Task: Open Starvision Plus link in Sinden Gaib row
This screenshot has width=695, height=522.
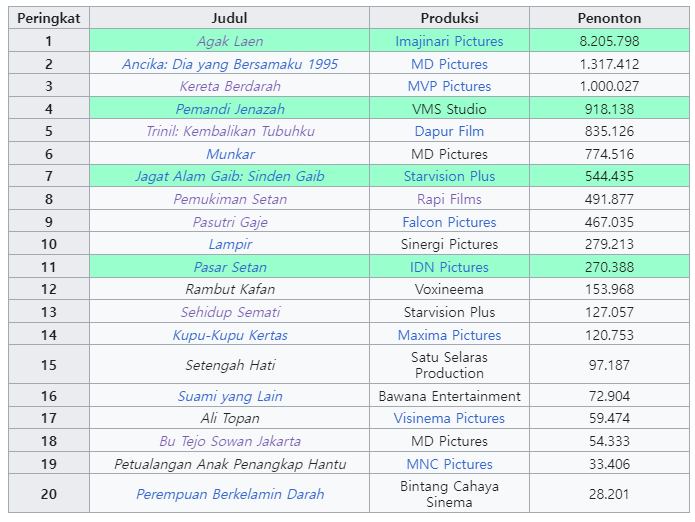Action: (x=449, y=176)
